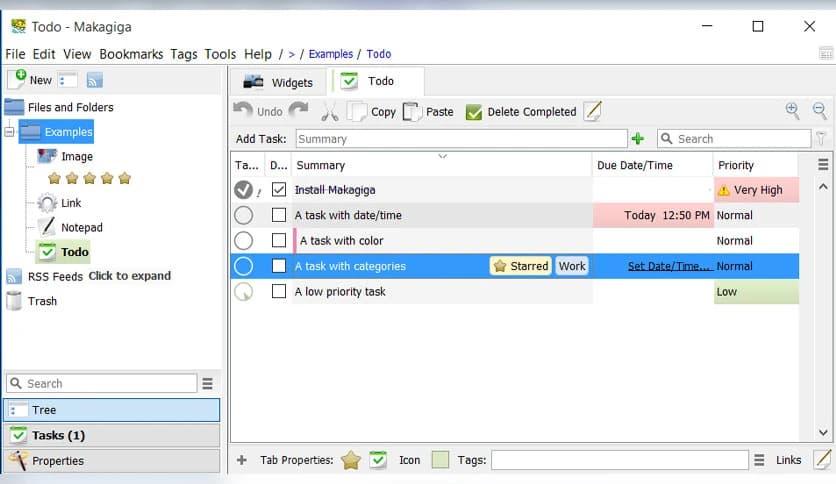Viewport: 836px width, 484px height.
Task: Open the column options hamburger menu
Action: [823, 165]
